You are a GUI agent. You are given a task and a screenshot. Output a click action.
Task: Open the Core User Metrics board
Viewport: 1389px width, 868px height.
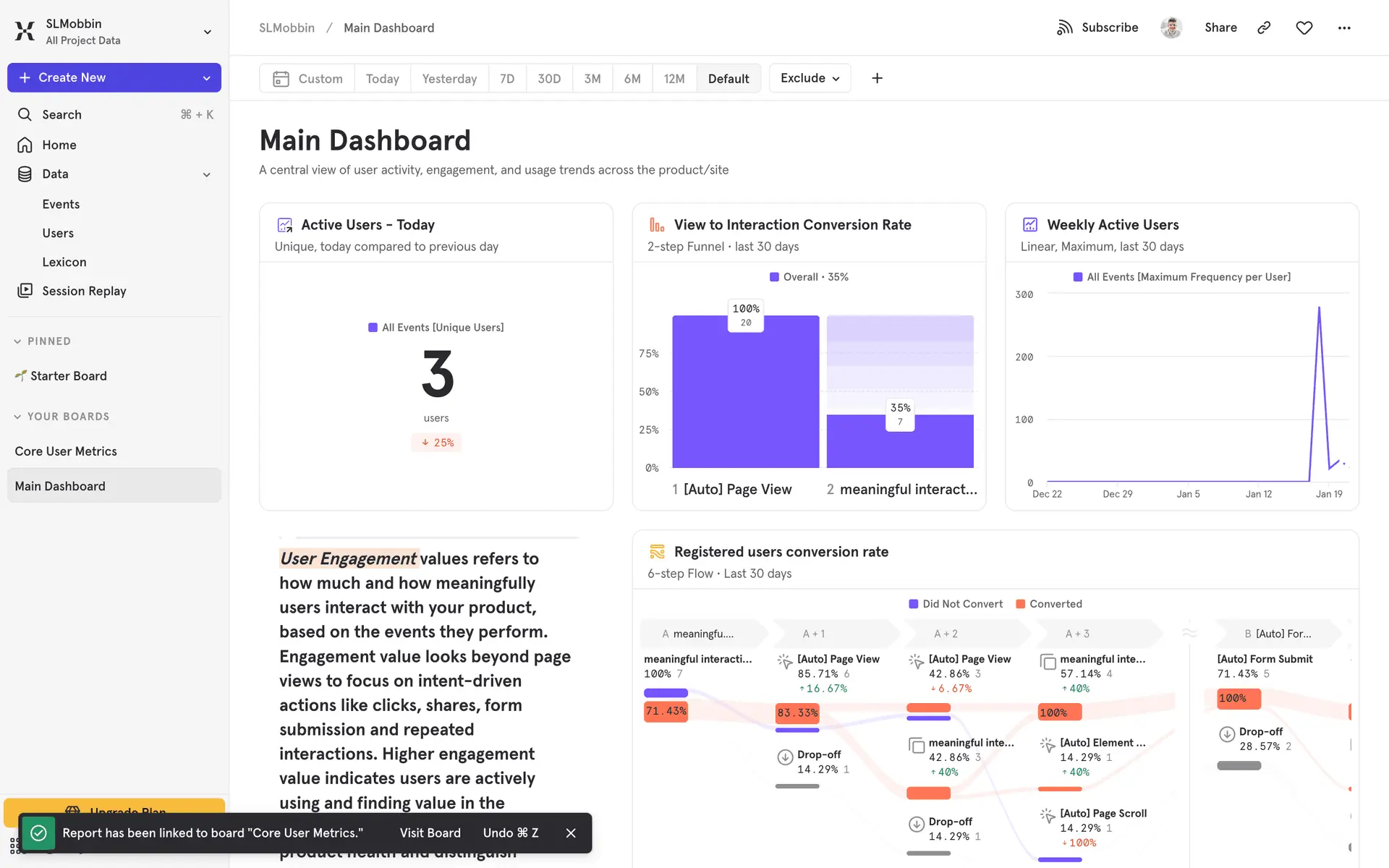click(x=66, y=451)
